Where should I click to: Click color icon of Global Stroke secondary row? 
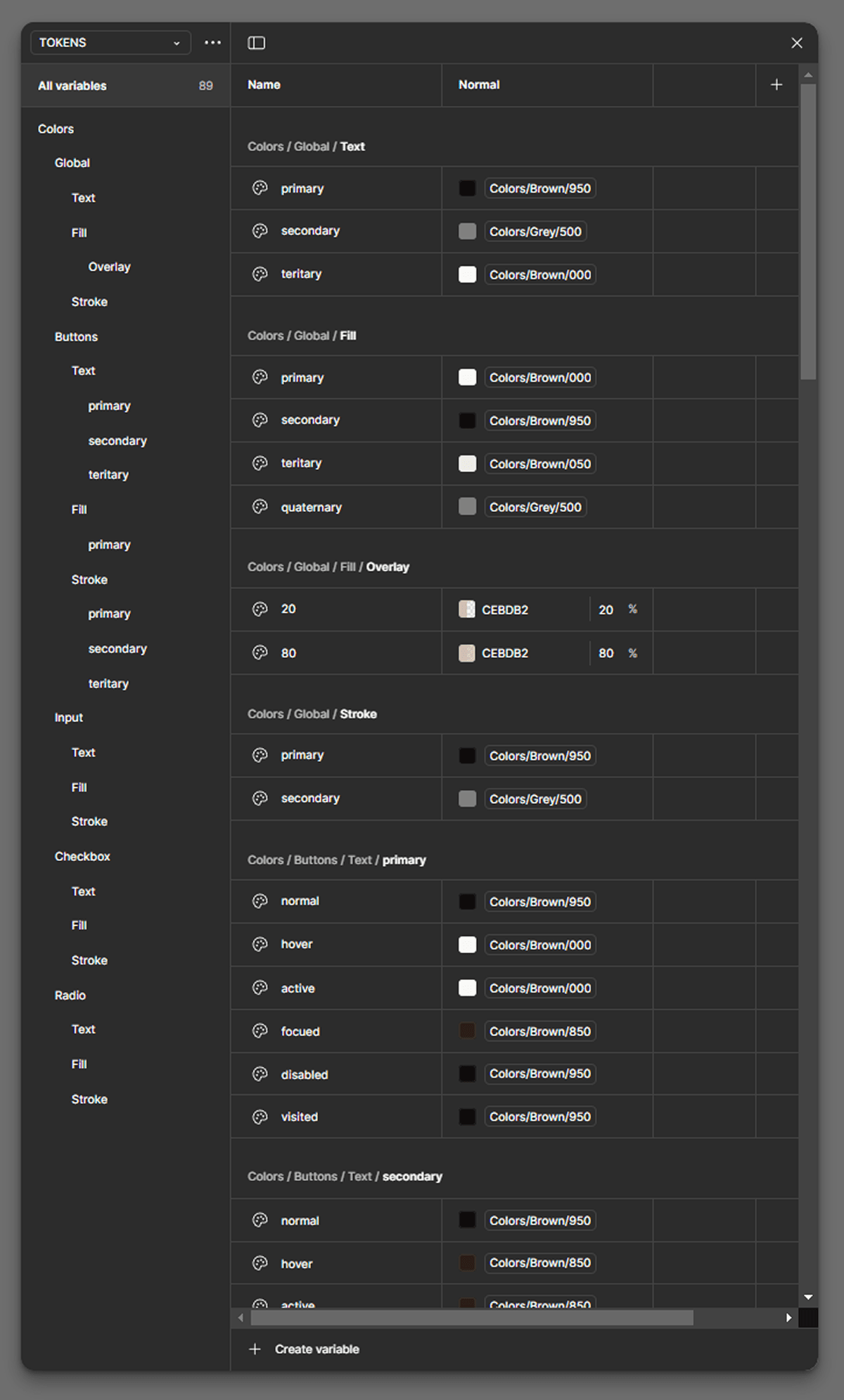click(x=260, y=798)
